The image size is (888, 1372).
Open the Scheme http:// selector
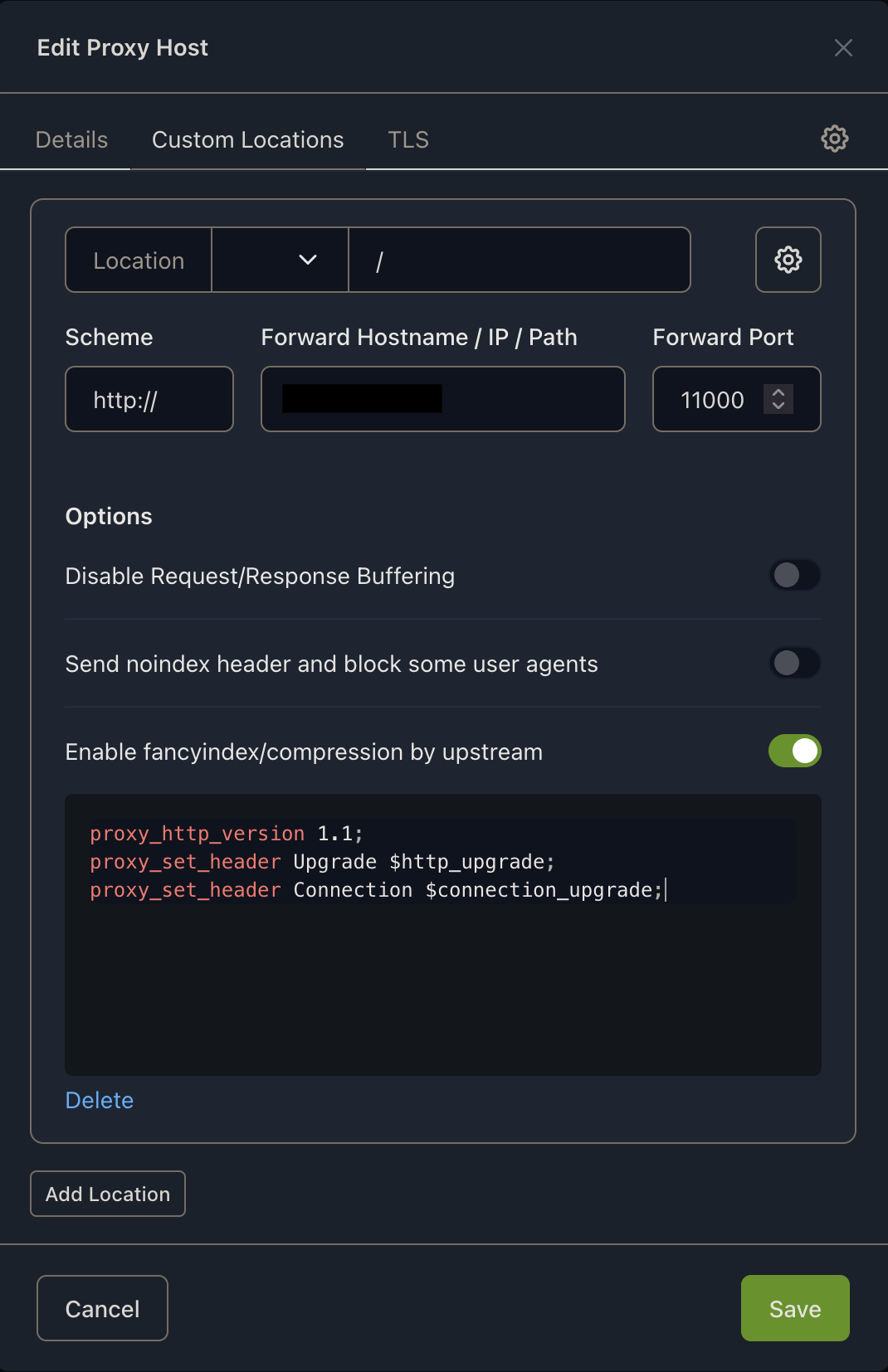149,399
